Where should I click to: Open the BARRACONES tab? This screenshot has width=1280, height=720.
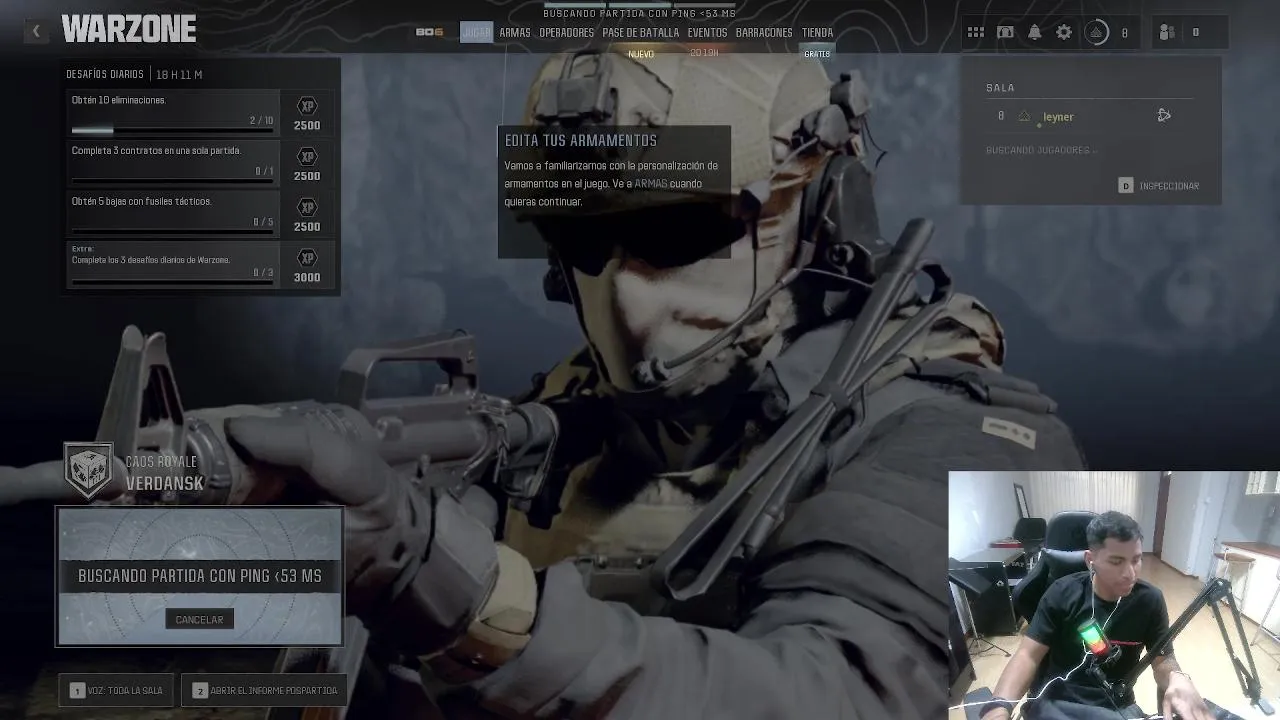point(764,32)
